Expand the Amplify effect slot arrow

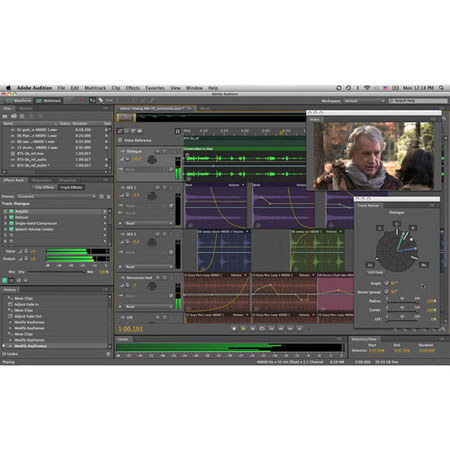tap(105, 211)
